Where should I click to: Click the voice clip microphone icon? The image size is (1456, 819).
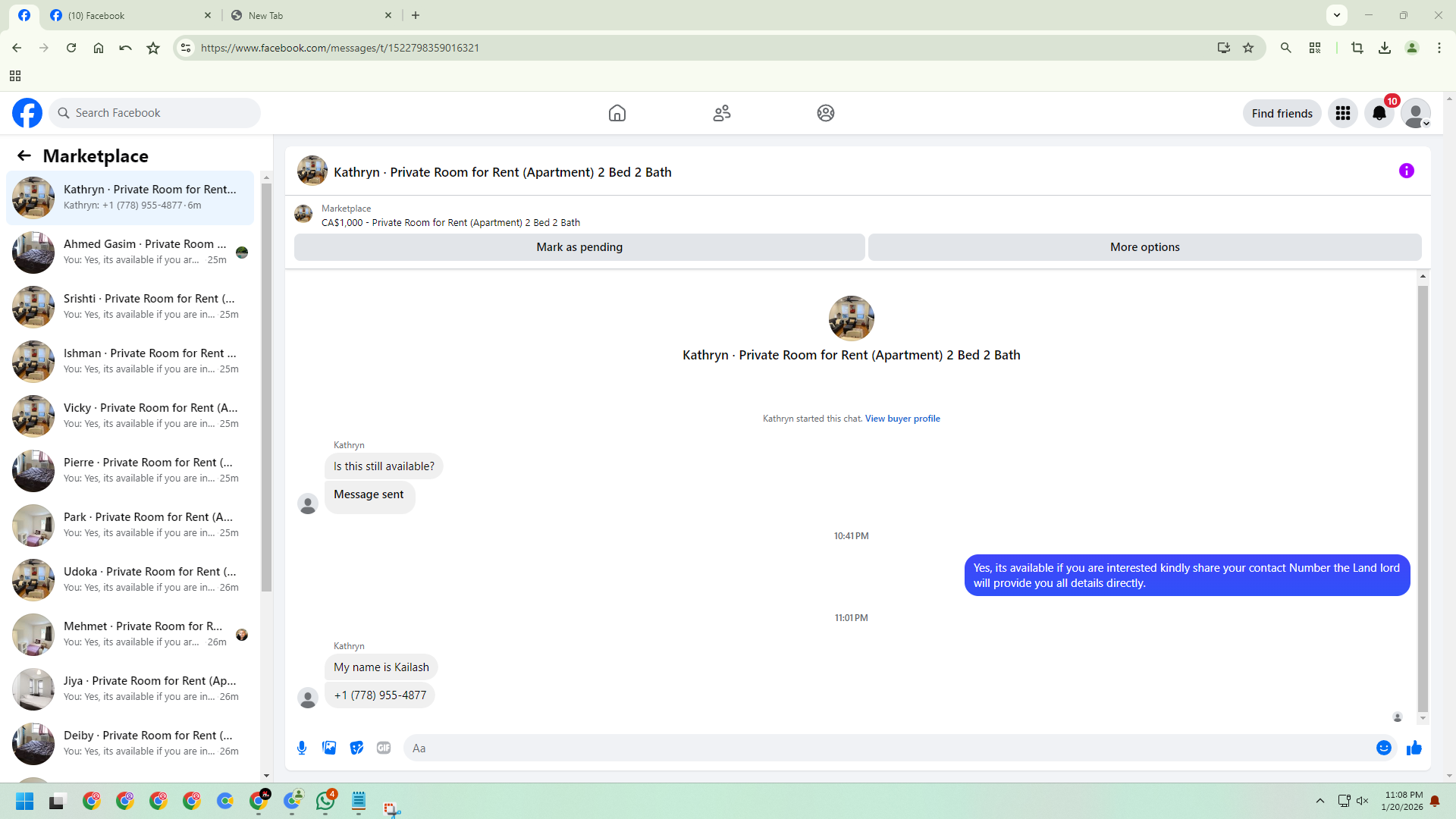click(x=302, y=748)
